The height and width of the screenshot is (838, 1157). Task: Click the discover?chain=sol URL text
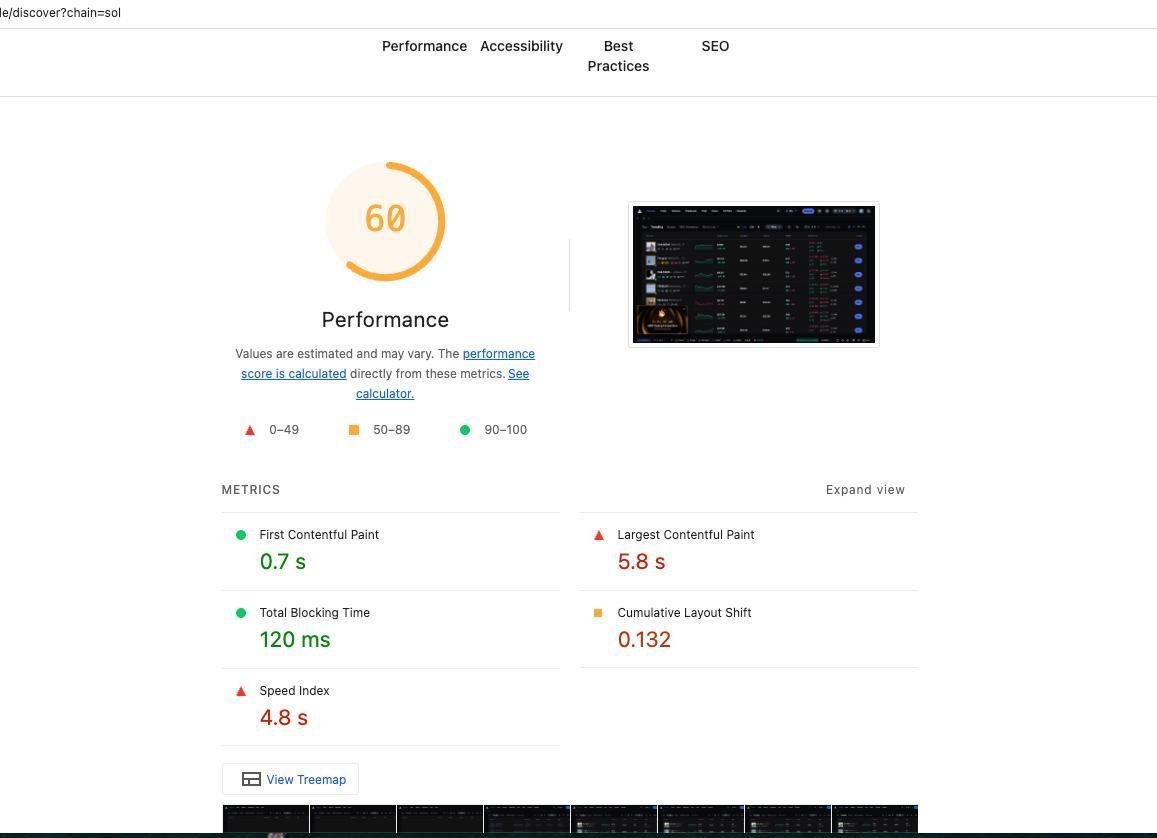click(x=61, y=13)
